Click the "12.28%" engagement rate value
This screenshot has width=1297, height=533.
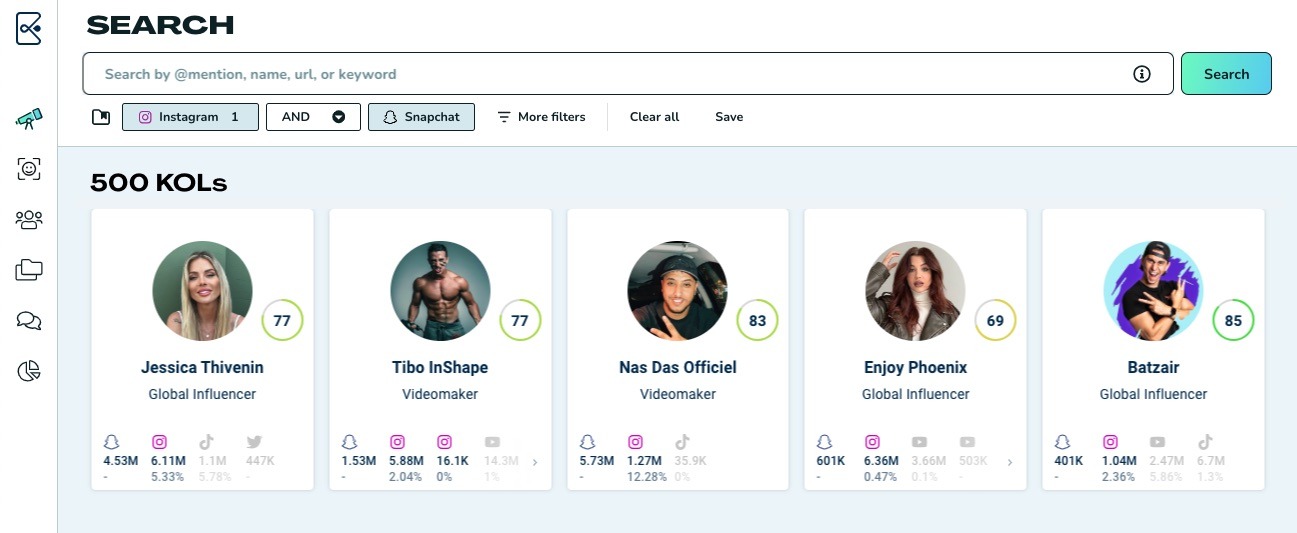click(x=647, y=477)
